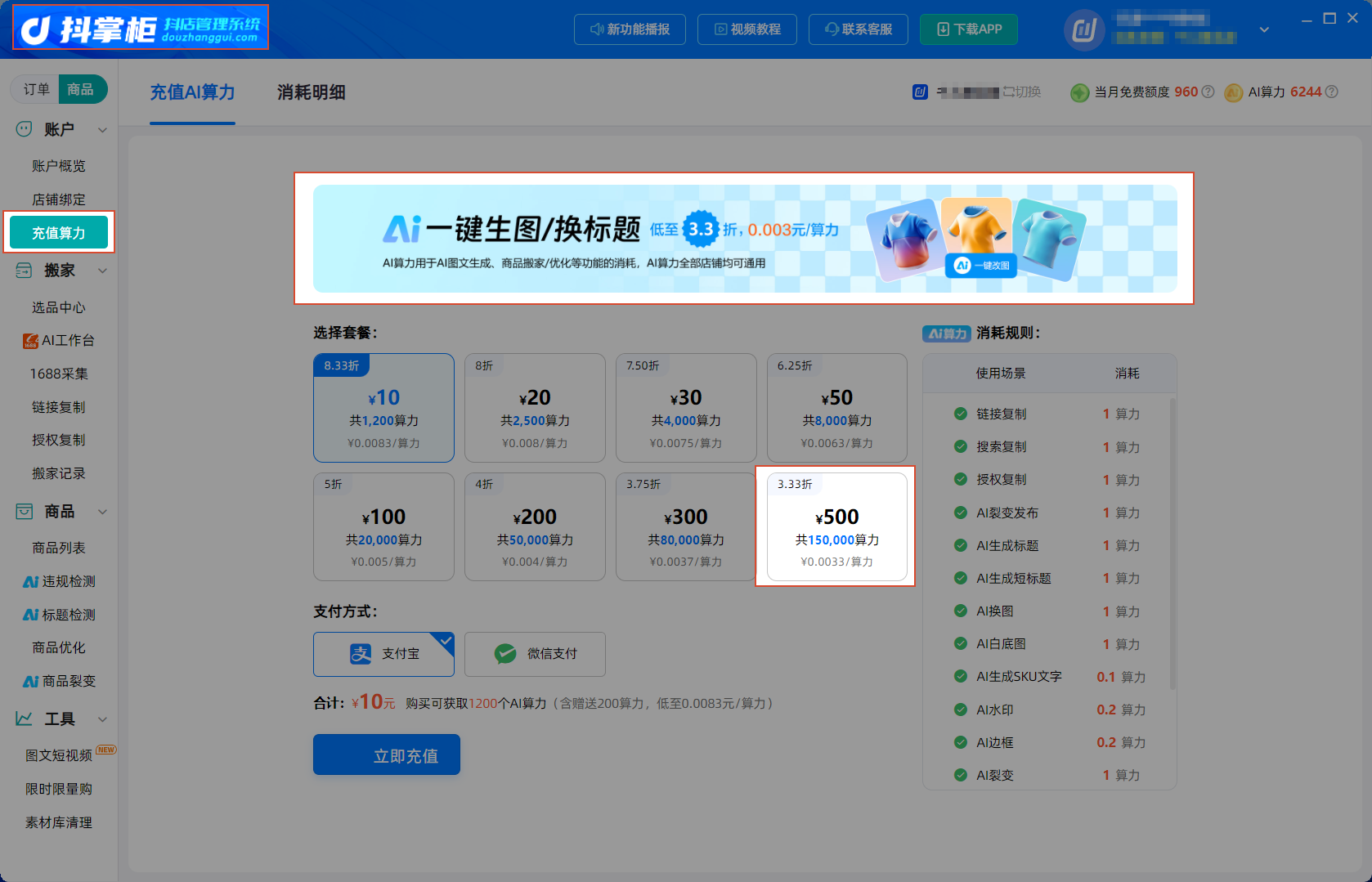Collapse the 搬家 sidebar section chevron
This screenshot has width=1372, height=882.
102,271
